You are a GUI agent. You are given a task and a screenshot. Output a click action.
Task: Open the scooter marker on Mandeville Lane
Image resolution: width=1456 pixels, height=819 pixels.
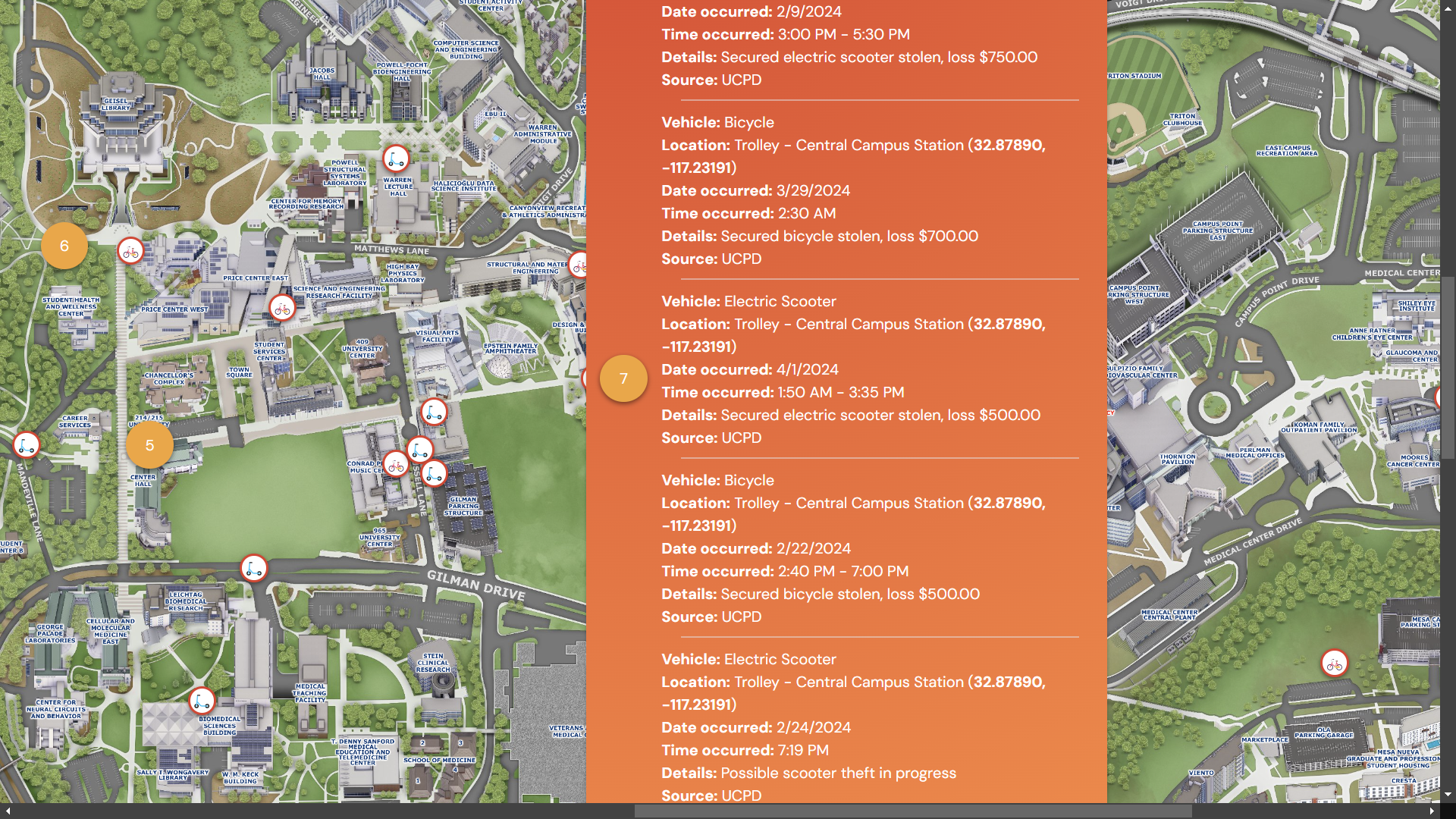point(27,445)
